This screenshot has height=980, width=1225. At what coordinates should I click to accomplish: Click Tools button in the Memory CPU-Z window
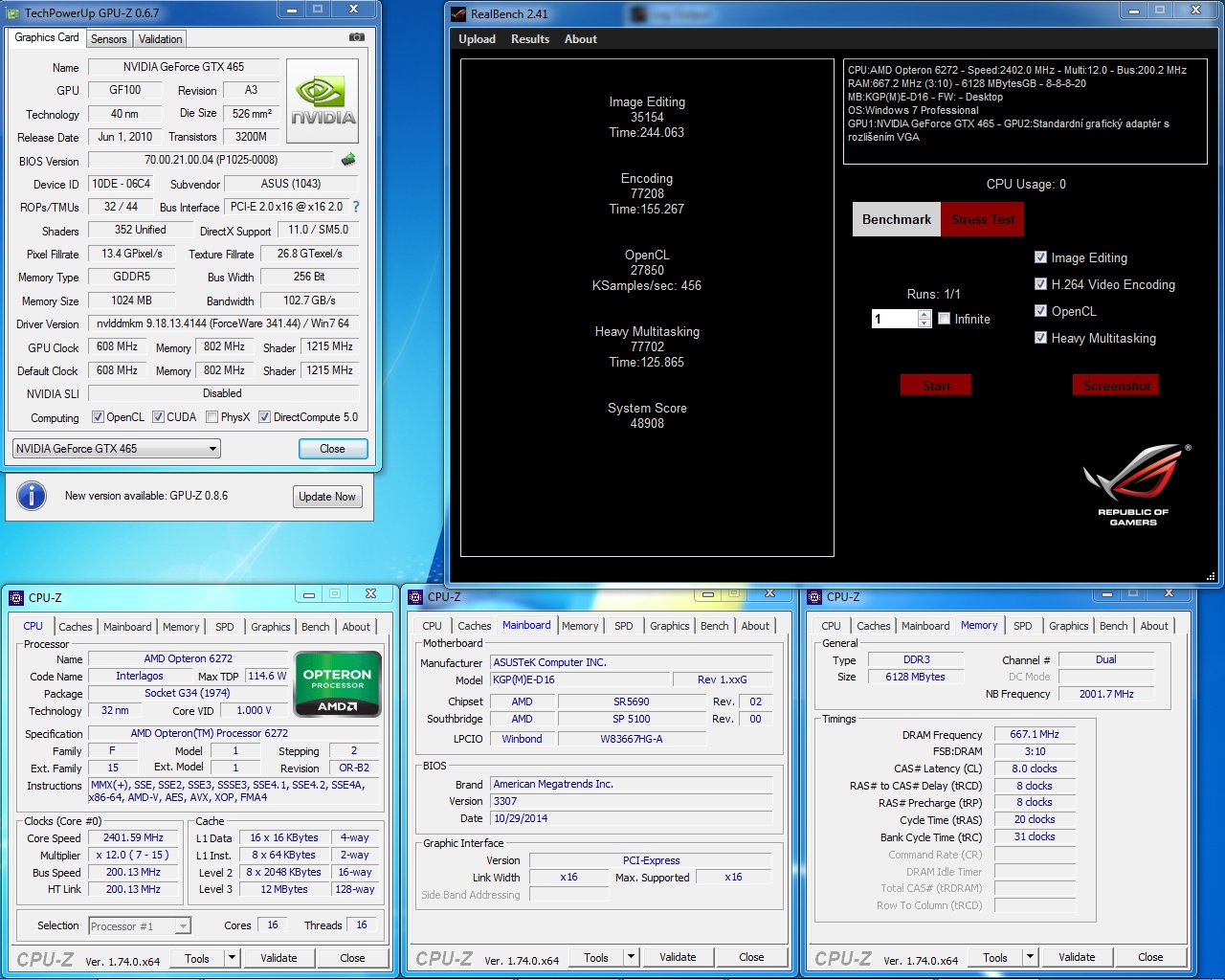(995, 957)
